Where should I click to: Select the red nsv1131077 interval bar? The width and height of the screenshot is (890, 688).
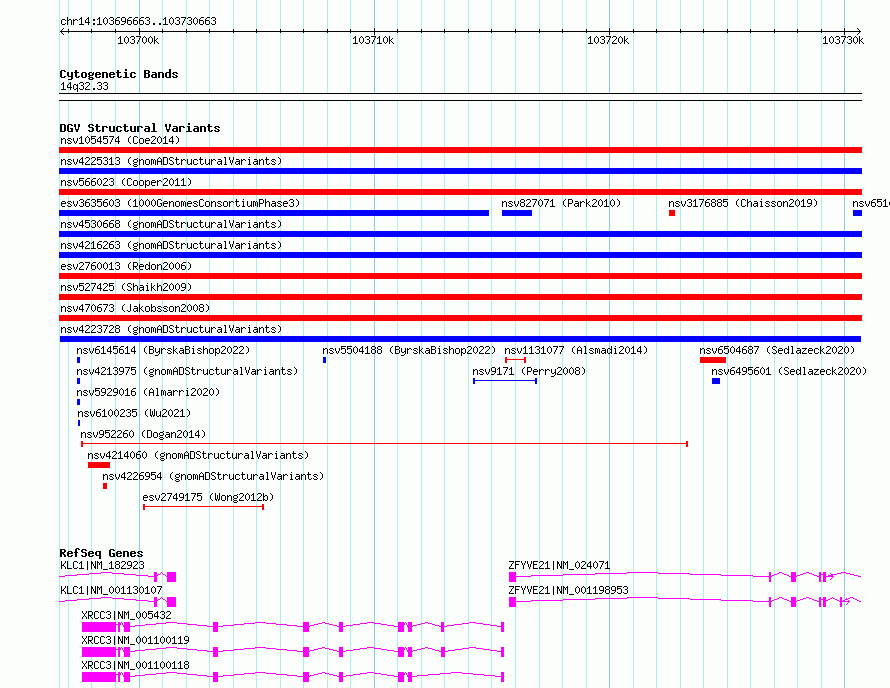515,360
